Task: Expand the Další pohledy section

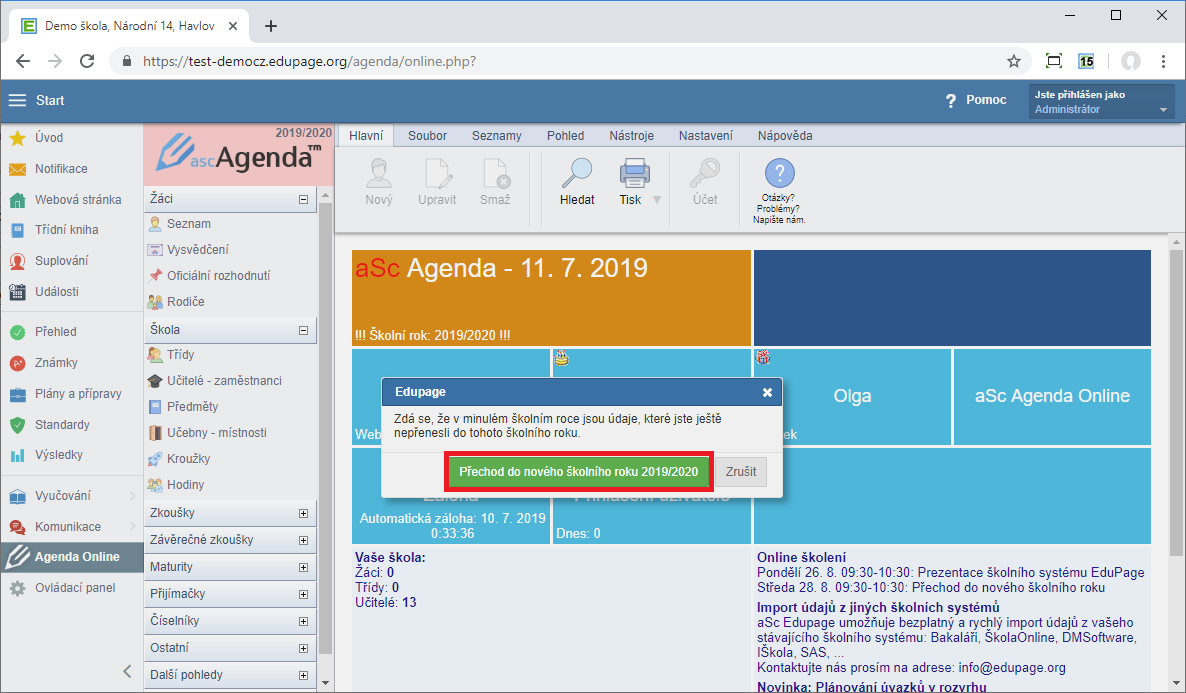Action: click(303, 676)
